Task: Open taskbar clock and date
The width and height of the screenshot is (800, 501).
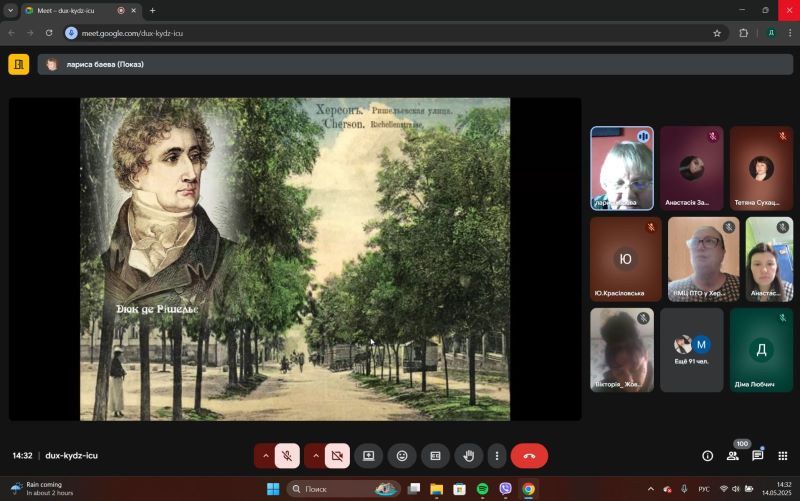Action: pyautogui.click(x=777, y=489)
